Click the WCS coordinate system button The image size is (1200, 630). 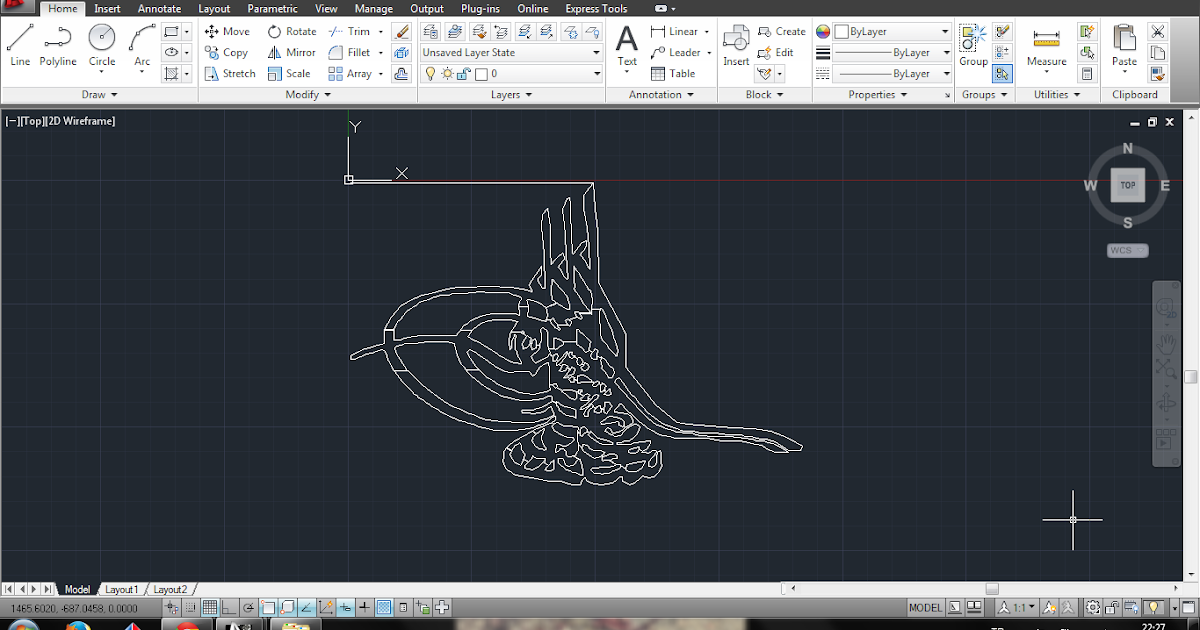click(1127, 250)
